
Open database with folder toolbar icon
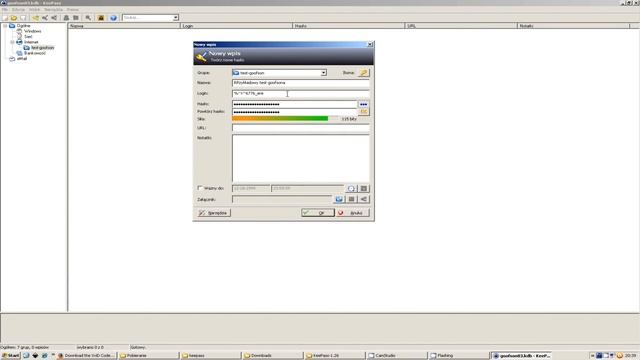14,18
